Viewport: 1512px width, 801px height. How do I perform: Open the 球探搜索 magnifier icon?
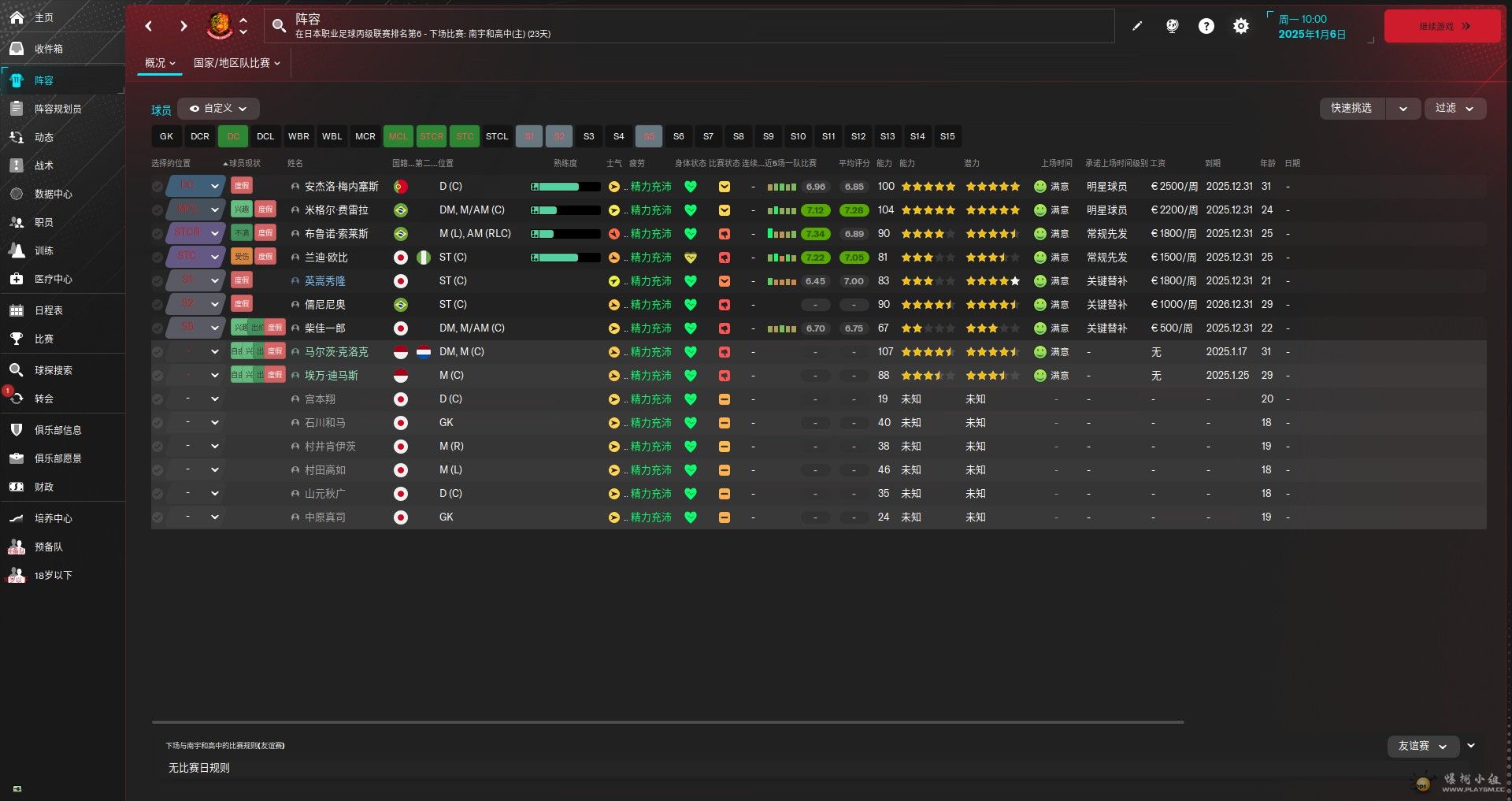(17, 370)
